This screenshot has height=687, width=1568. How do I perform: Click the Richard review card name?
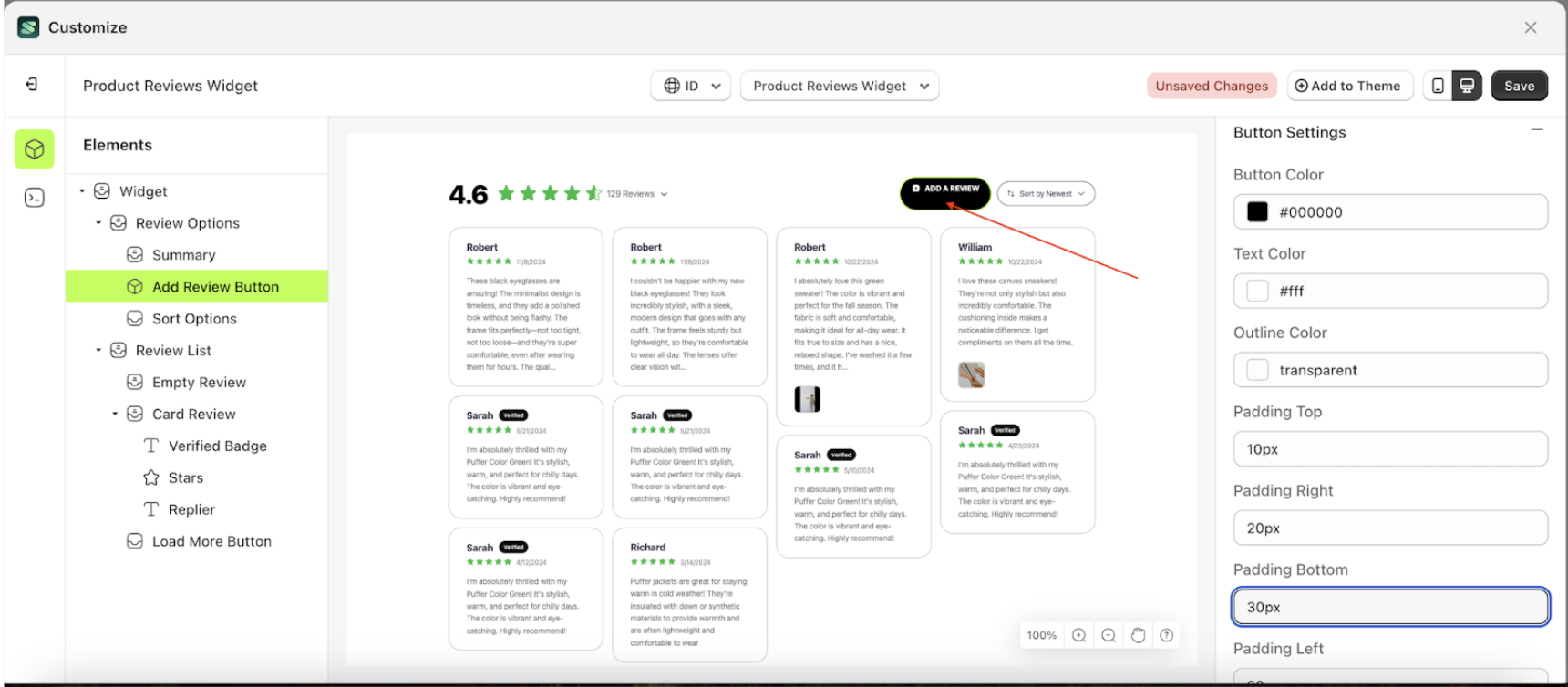click(647, 548)
